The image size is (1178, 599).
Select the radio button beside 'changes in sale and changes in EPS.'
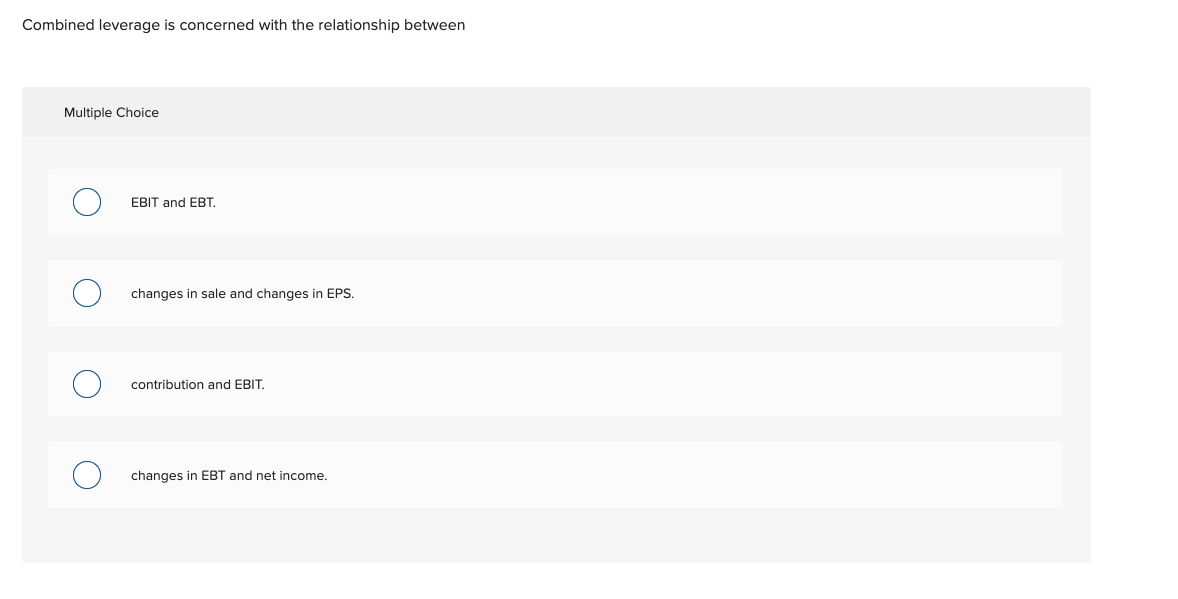[86, 293]
